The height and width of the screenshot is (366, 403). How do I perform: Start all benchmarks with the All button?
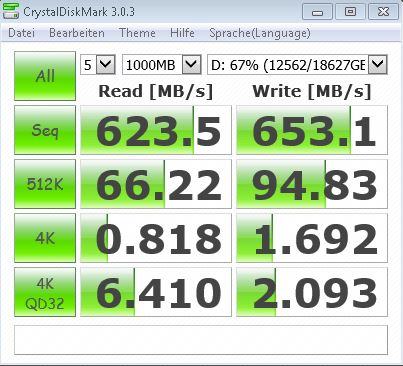tap(45, 76)
